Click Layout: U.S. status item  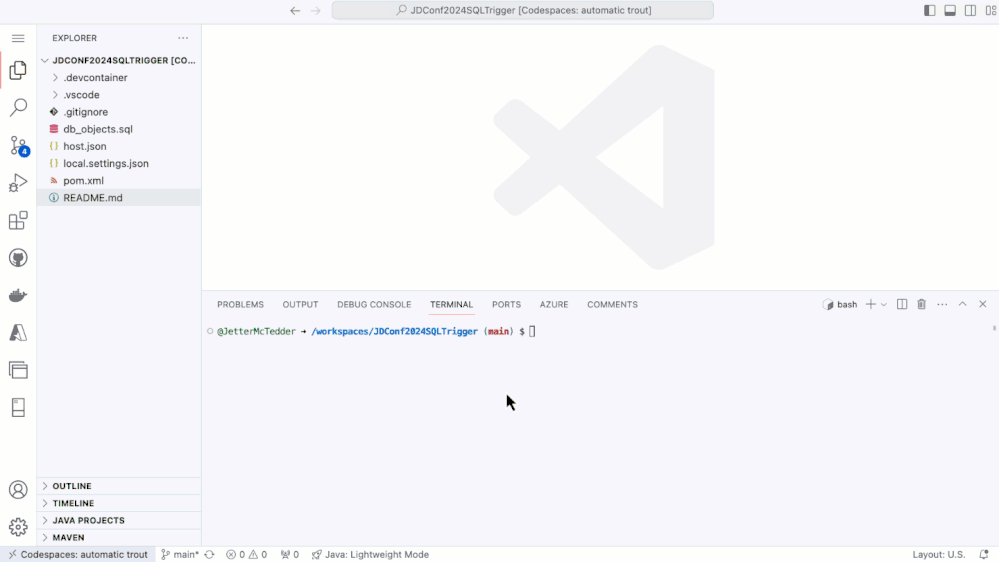(938, 554)
